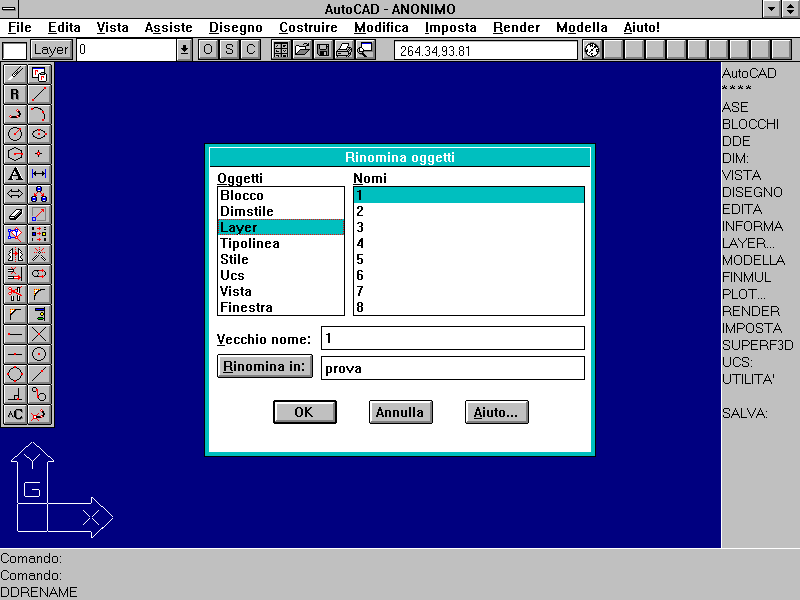
Task: Click the current color swatch box
Action: click(14, 51)
